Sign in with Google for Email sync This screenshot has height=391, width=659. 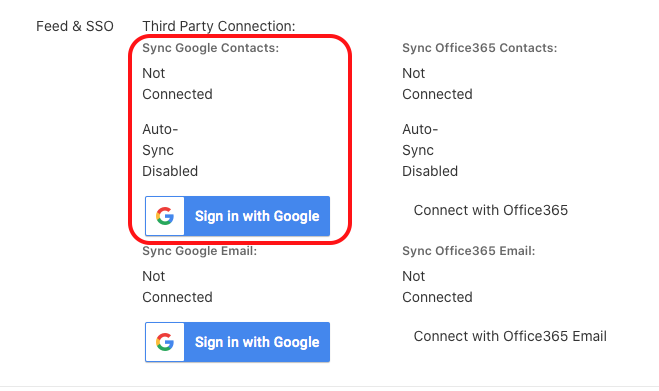coord(237,342)
